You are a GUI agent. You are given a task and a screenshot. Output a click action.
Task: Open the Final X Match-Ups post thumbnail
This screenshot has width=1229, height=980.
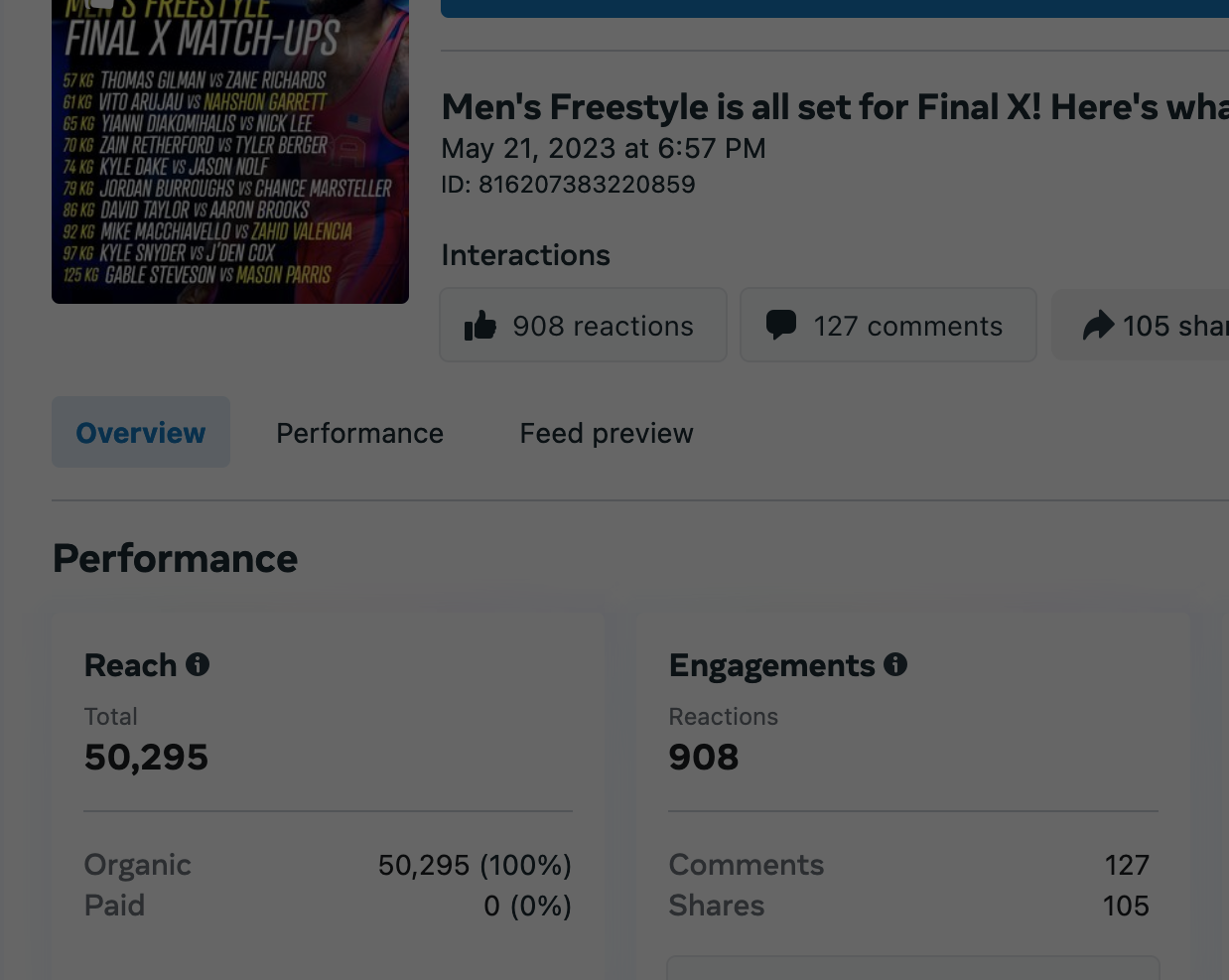point(230,152)
